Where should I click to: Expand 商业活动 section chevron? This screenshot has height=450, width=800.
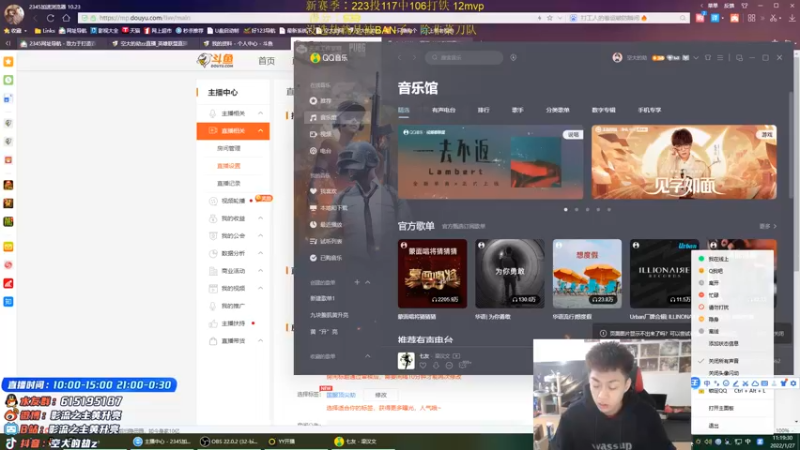261,270
